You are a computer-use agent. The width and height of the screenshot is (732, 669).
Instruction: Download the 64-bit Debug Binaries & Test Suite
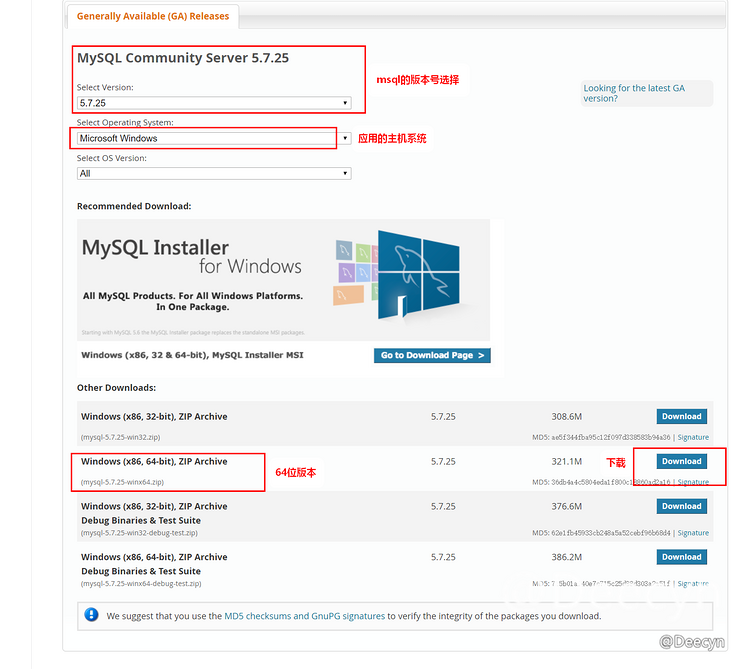682,557
